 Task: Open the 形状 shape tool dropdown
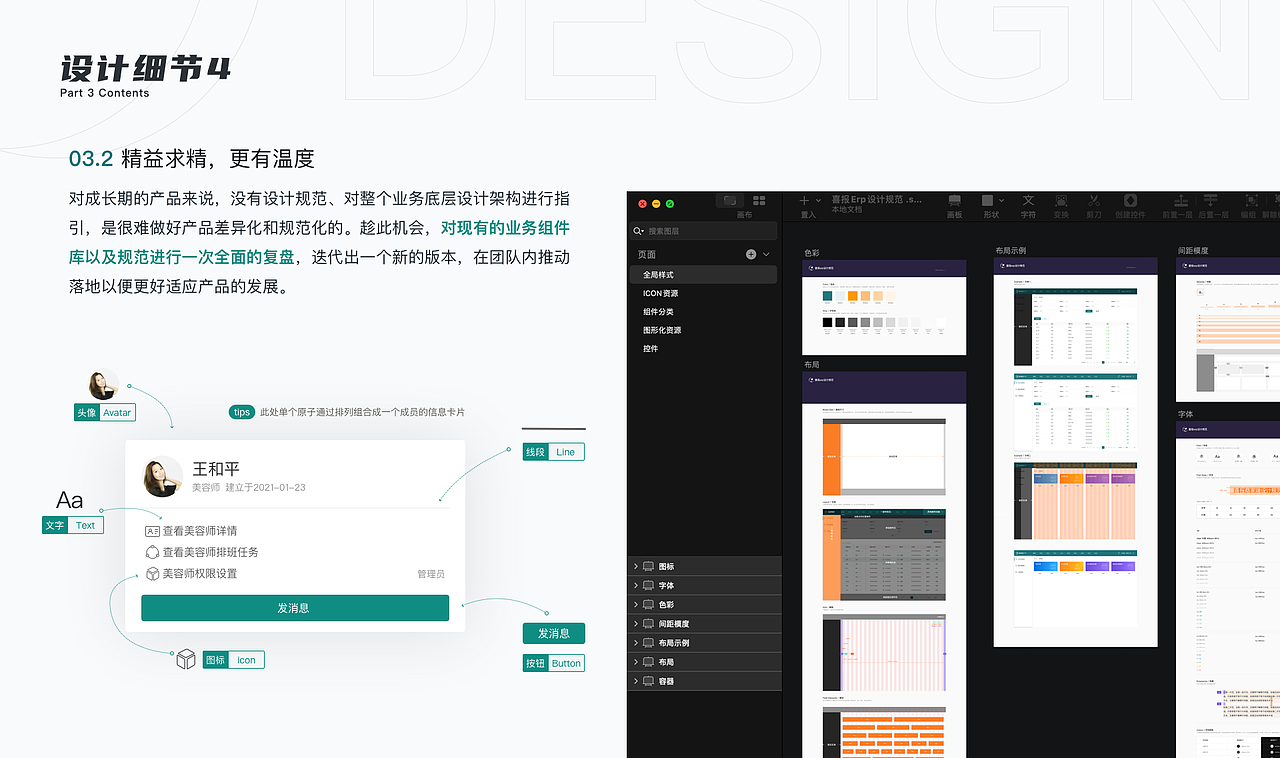[x=1003, y=201]
